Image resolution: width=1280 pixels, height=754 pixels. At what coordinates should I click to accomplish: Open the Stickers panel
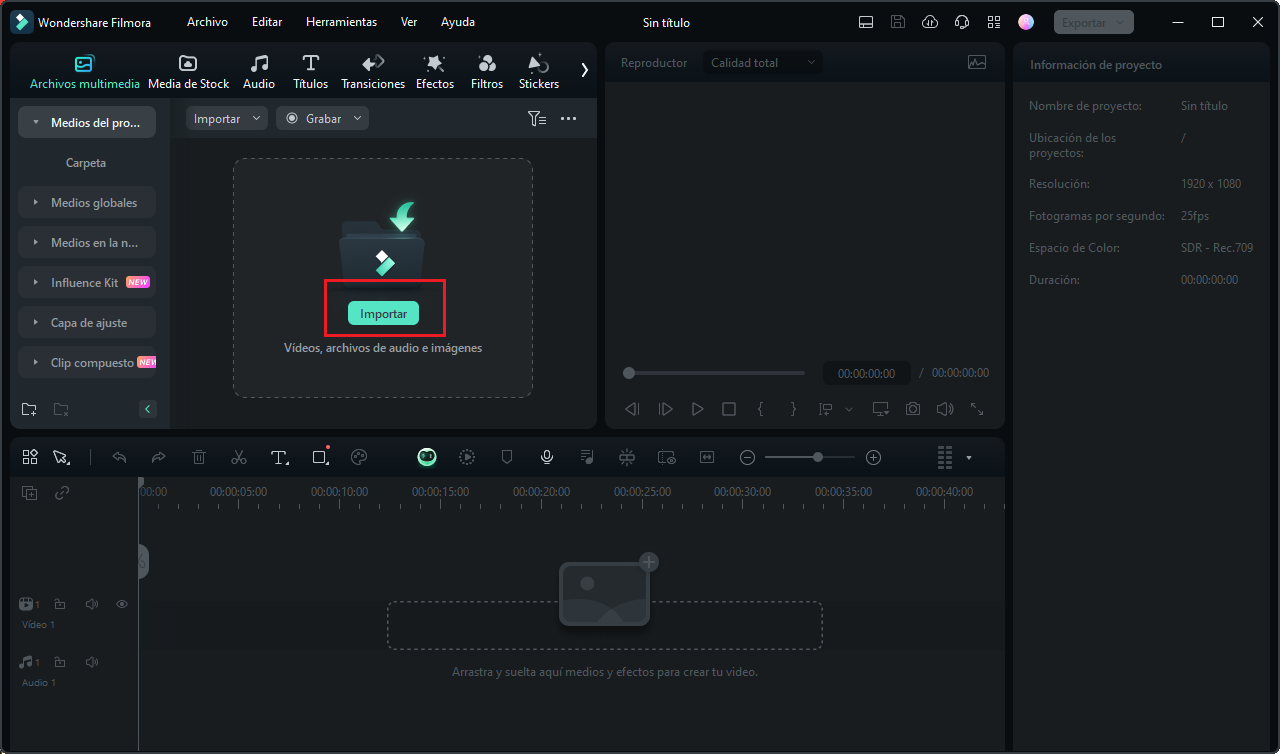tap(538, 72)
